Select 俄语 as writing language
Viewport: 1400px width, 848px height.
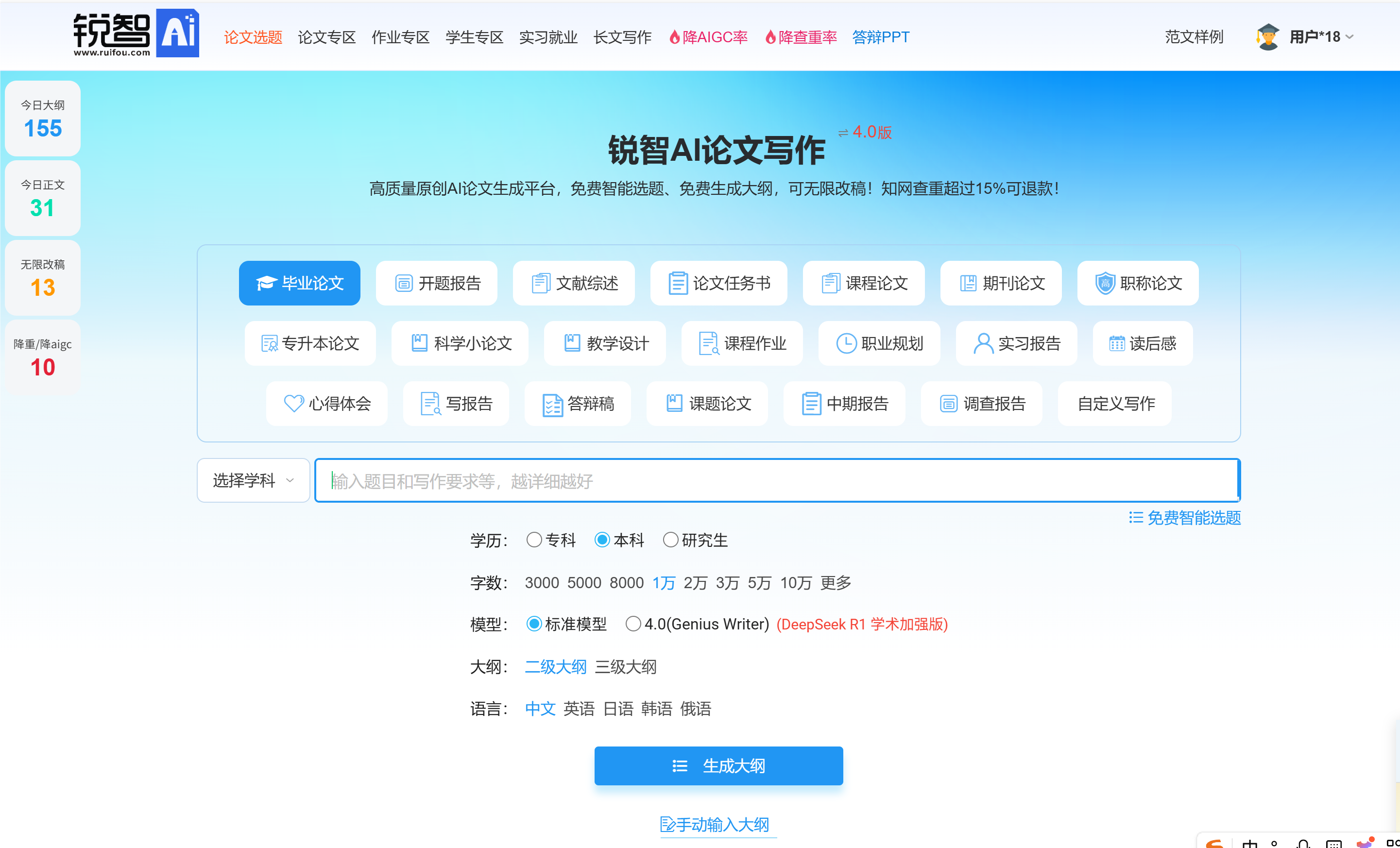[696, 709]
